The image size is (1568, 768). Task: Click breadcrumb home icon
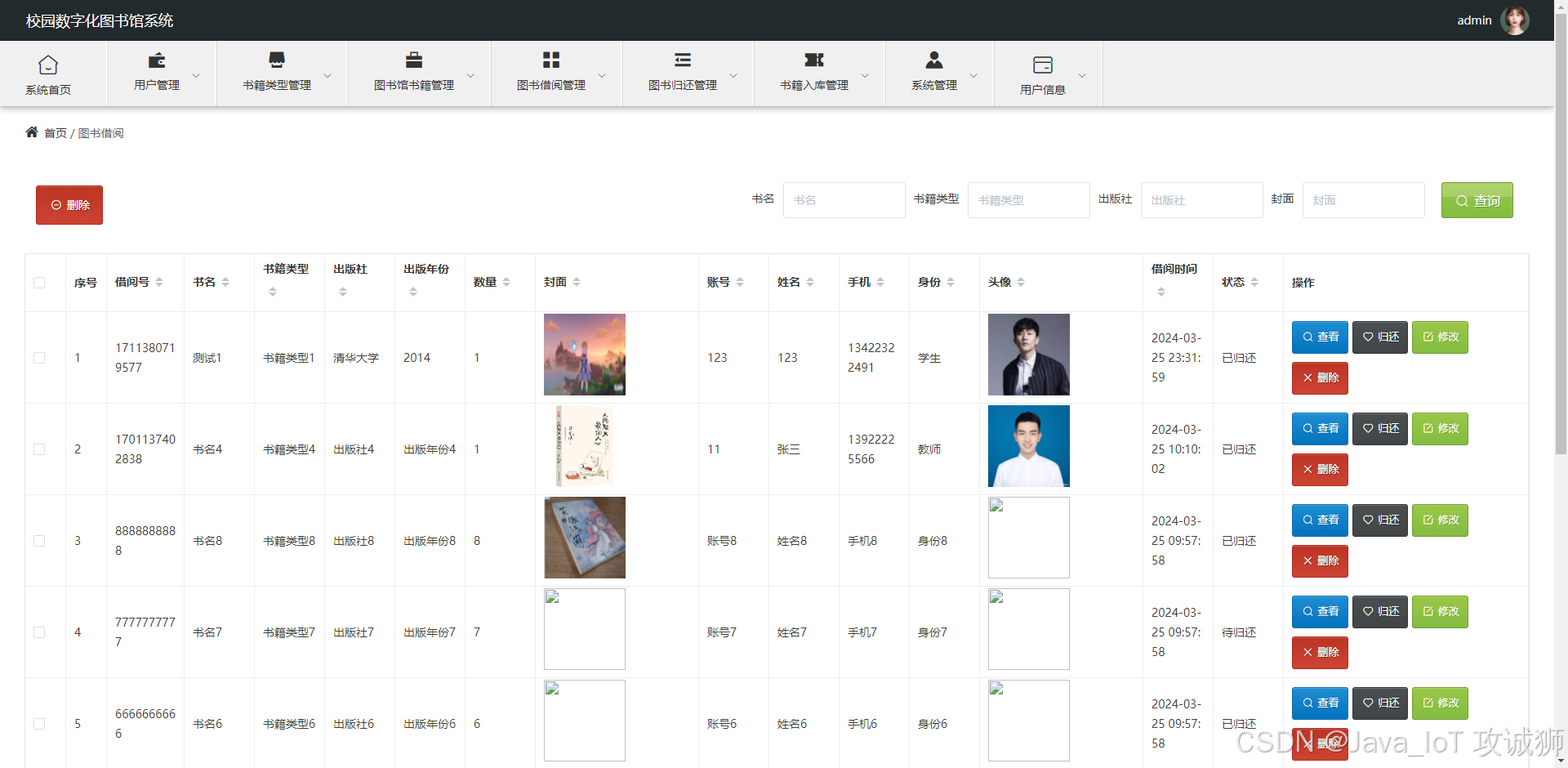[32, 132]
